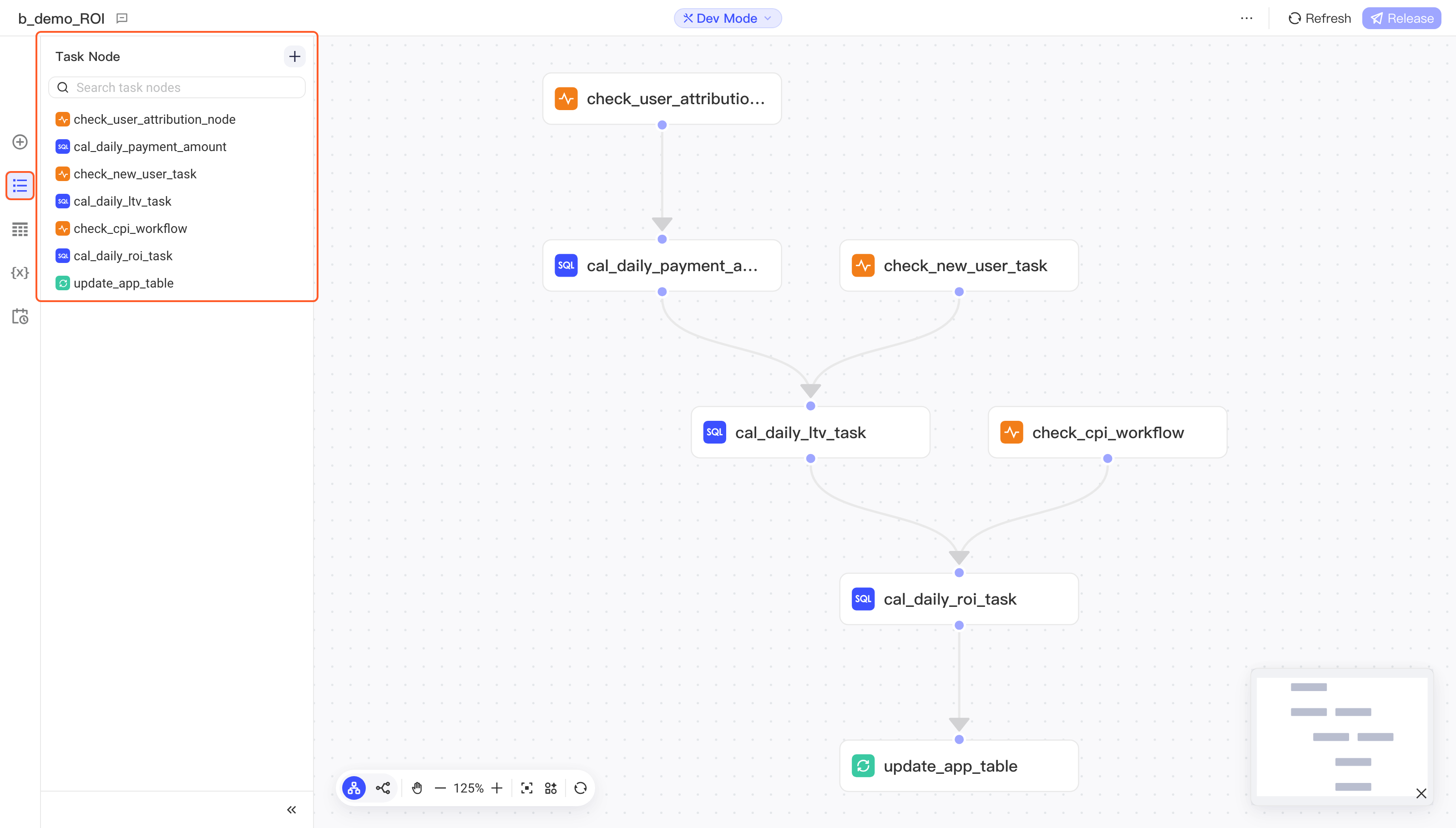This screenshot has width=1456, height=828.
Task: Click the update_app_table canvas node
Action: [959, 766]
